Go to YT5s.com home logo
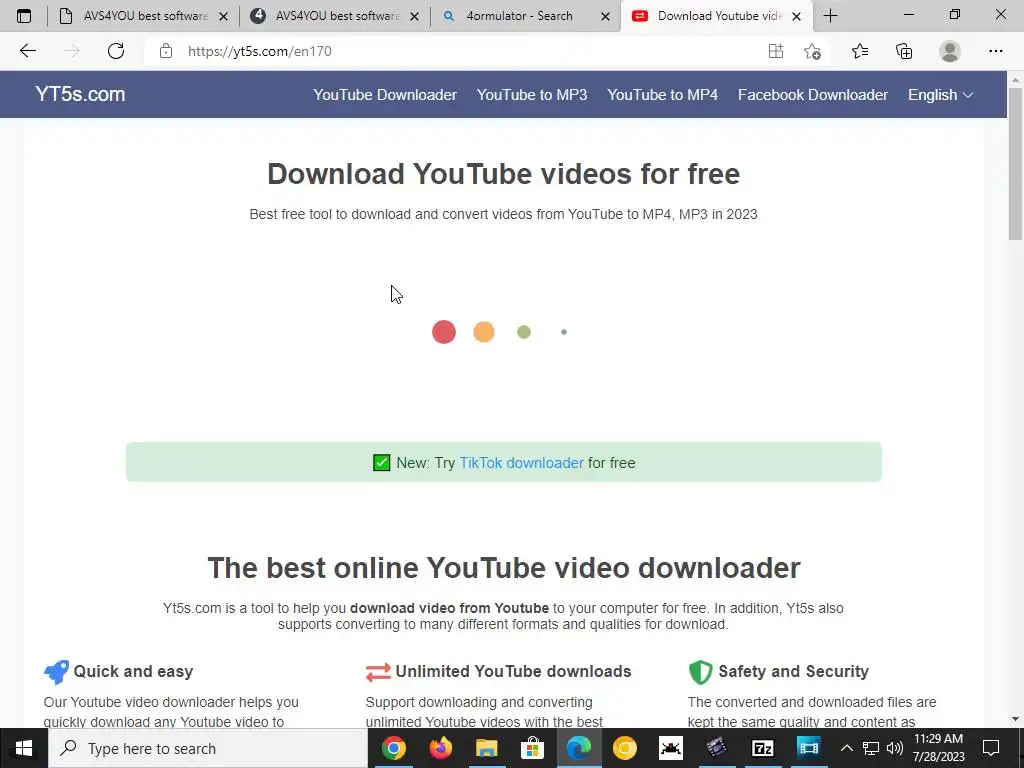This screenshot has width=1024, height=768. [80, 94]
